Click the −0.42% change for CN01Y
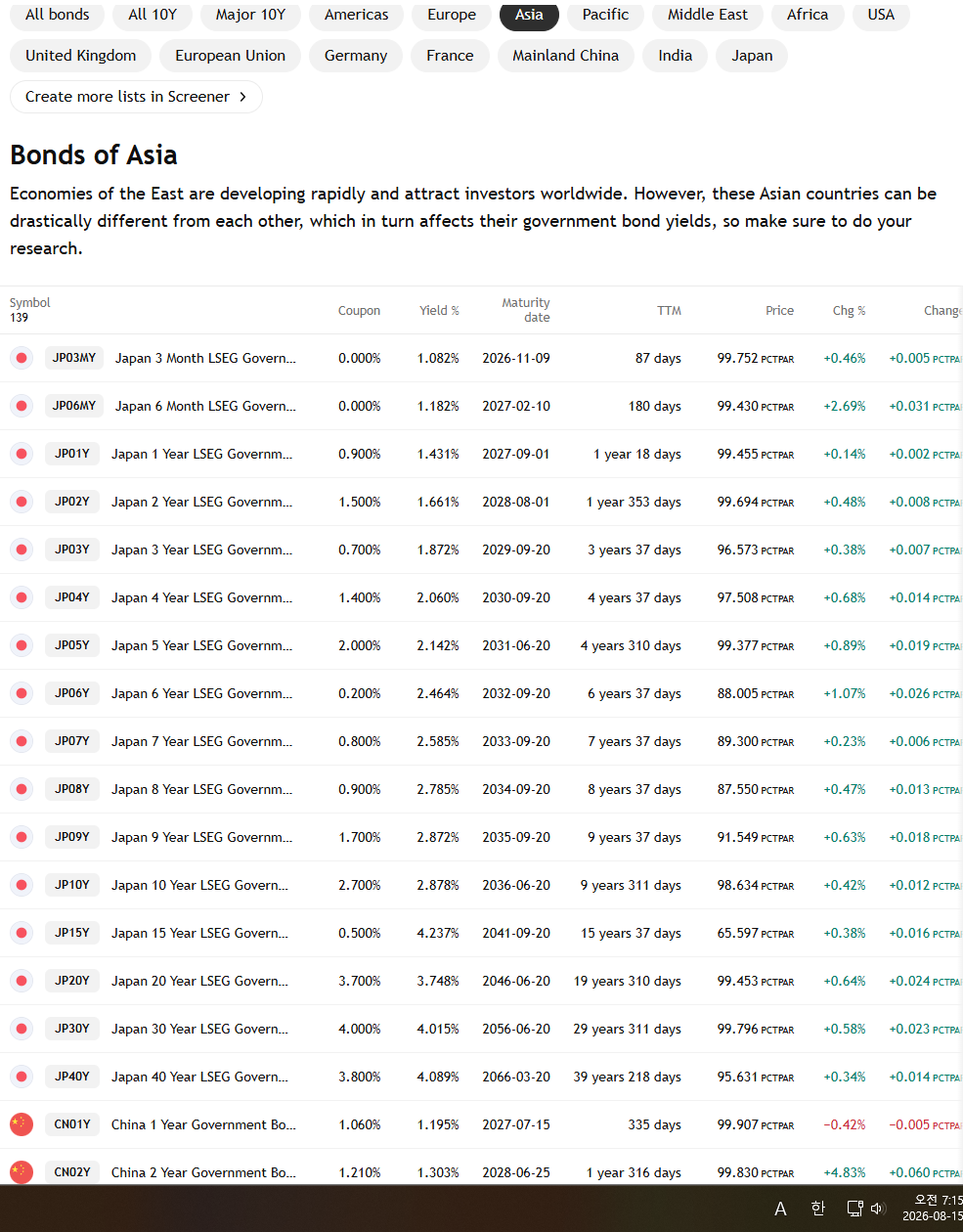The image size is (963, 1232). tap(845, 1124)
